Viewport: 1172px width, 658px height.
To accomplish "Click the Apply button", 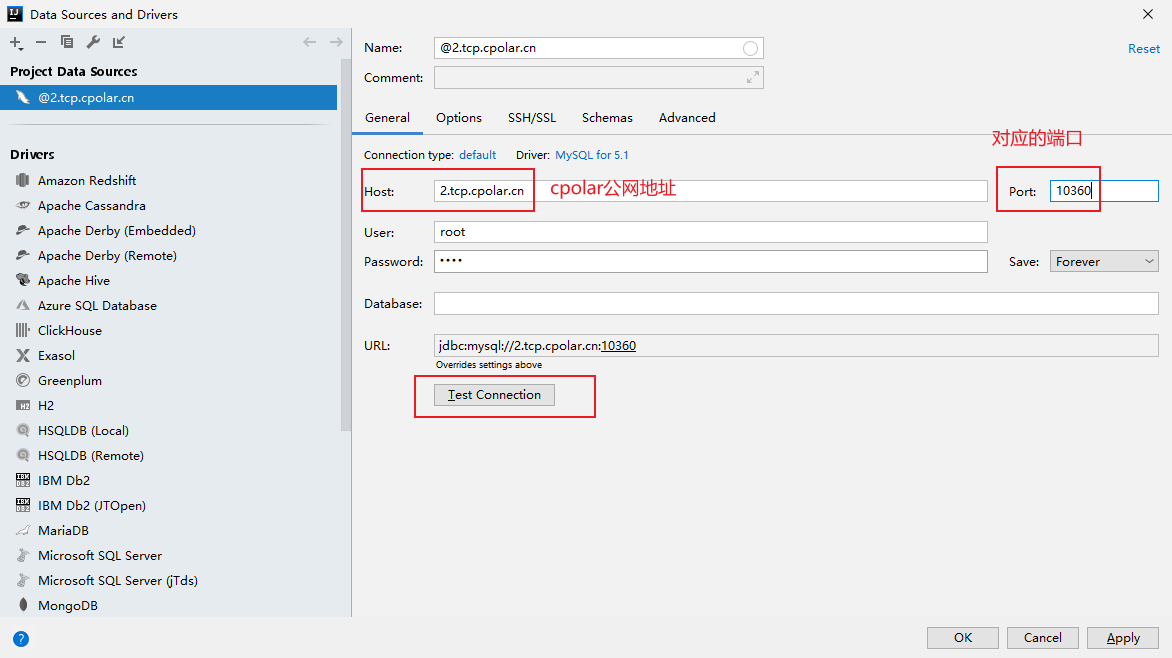I will (1123, 638).
